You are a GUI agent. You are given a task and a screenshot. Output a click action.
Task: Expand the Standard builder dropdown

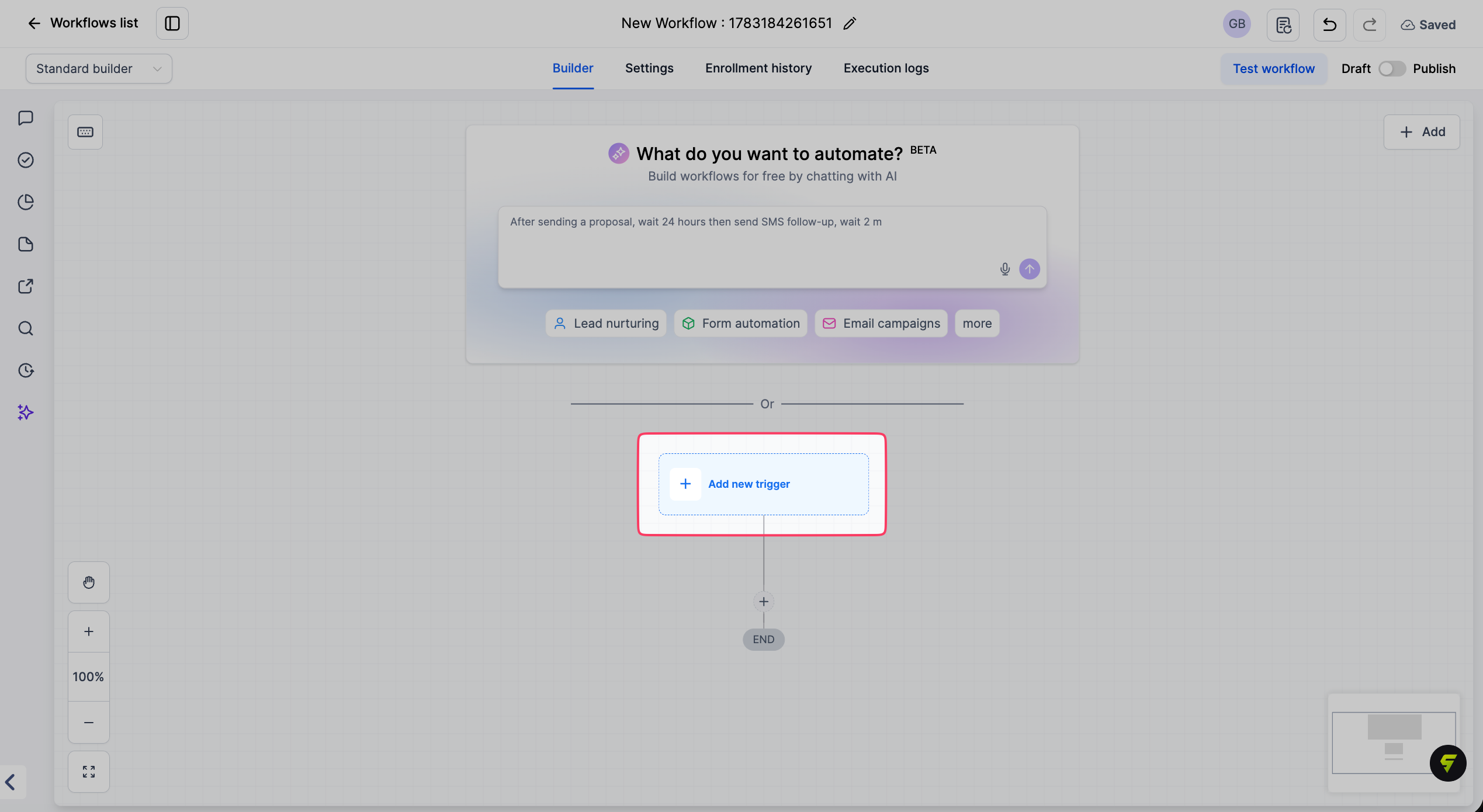point(99,69)
